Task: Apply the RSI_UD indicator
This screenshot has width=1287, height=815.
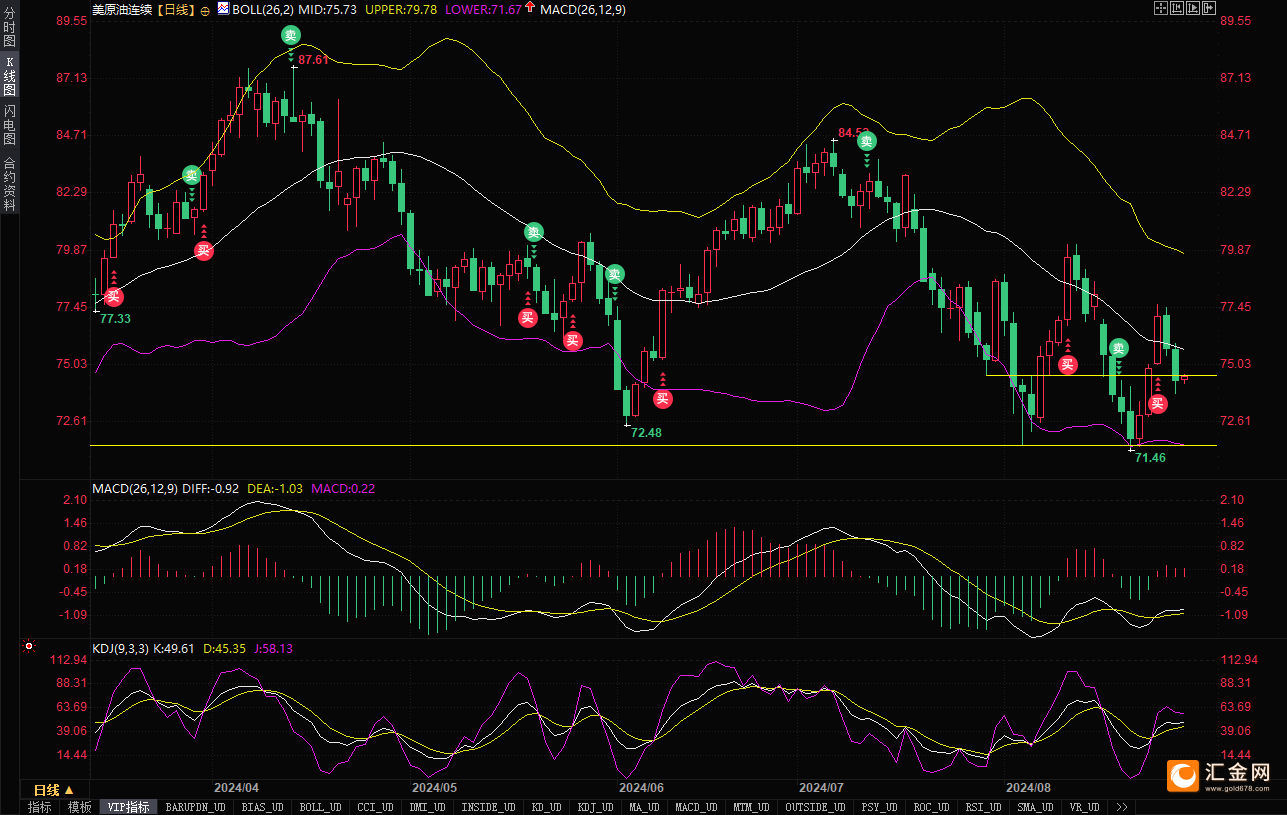Action: (x=983, y=807)
